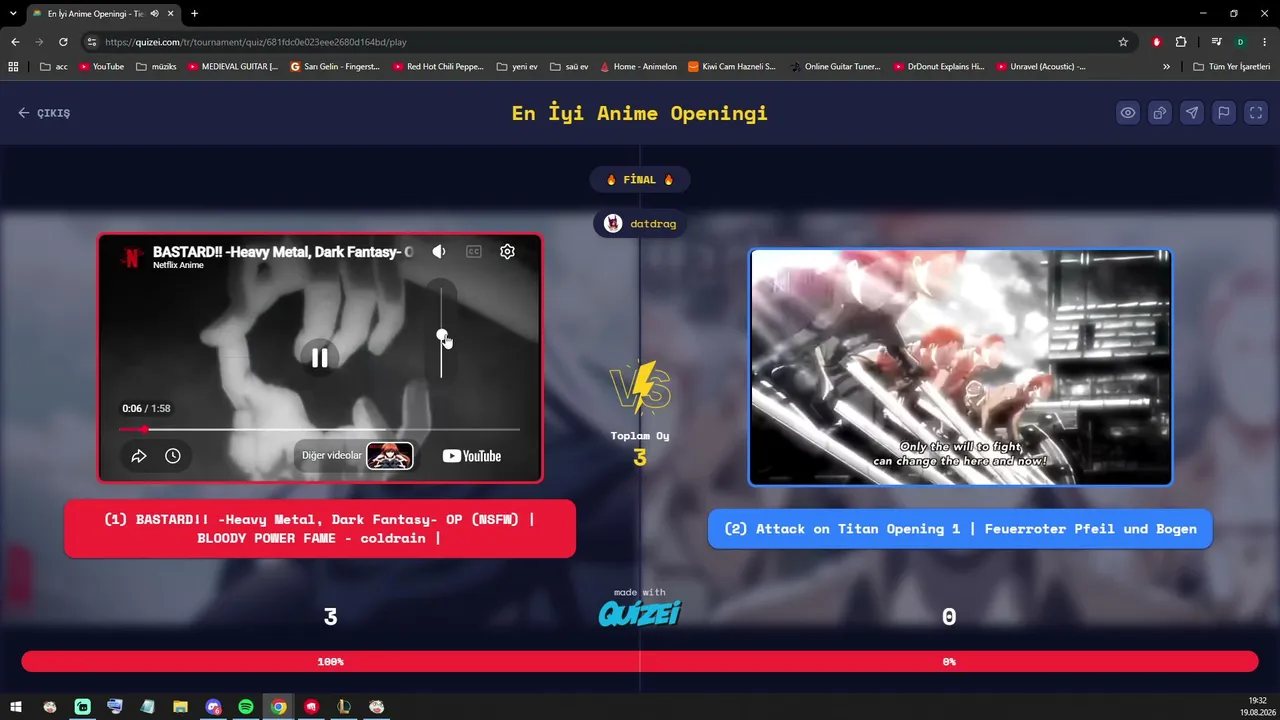The height and width of the screenshot is (720, 1280).
Task: Open the Unravel (Acoustic) bookmark
Action: click(x=1041, y=67)
